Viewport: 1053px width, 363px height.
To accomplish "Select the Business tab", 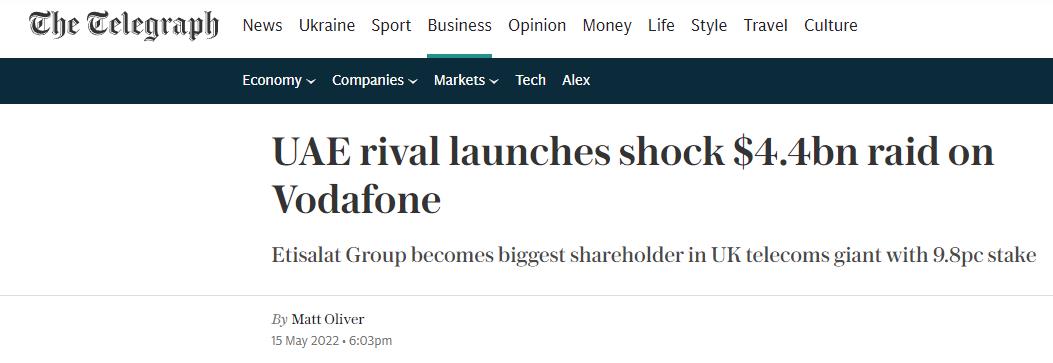I will tap(459, 25).
